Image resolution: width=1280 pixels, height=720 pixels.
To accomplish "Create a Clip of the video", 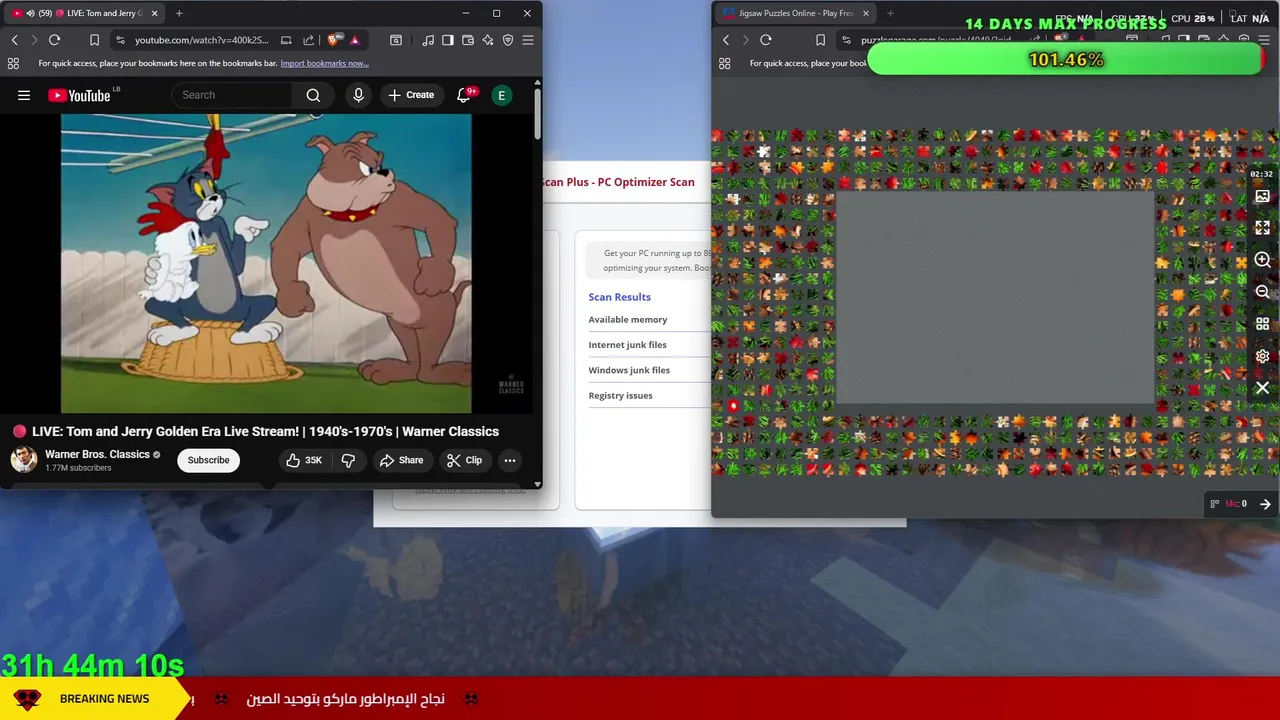I will coord(464,460).
